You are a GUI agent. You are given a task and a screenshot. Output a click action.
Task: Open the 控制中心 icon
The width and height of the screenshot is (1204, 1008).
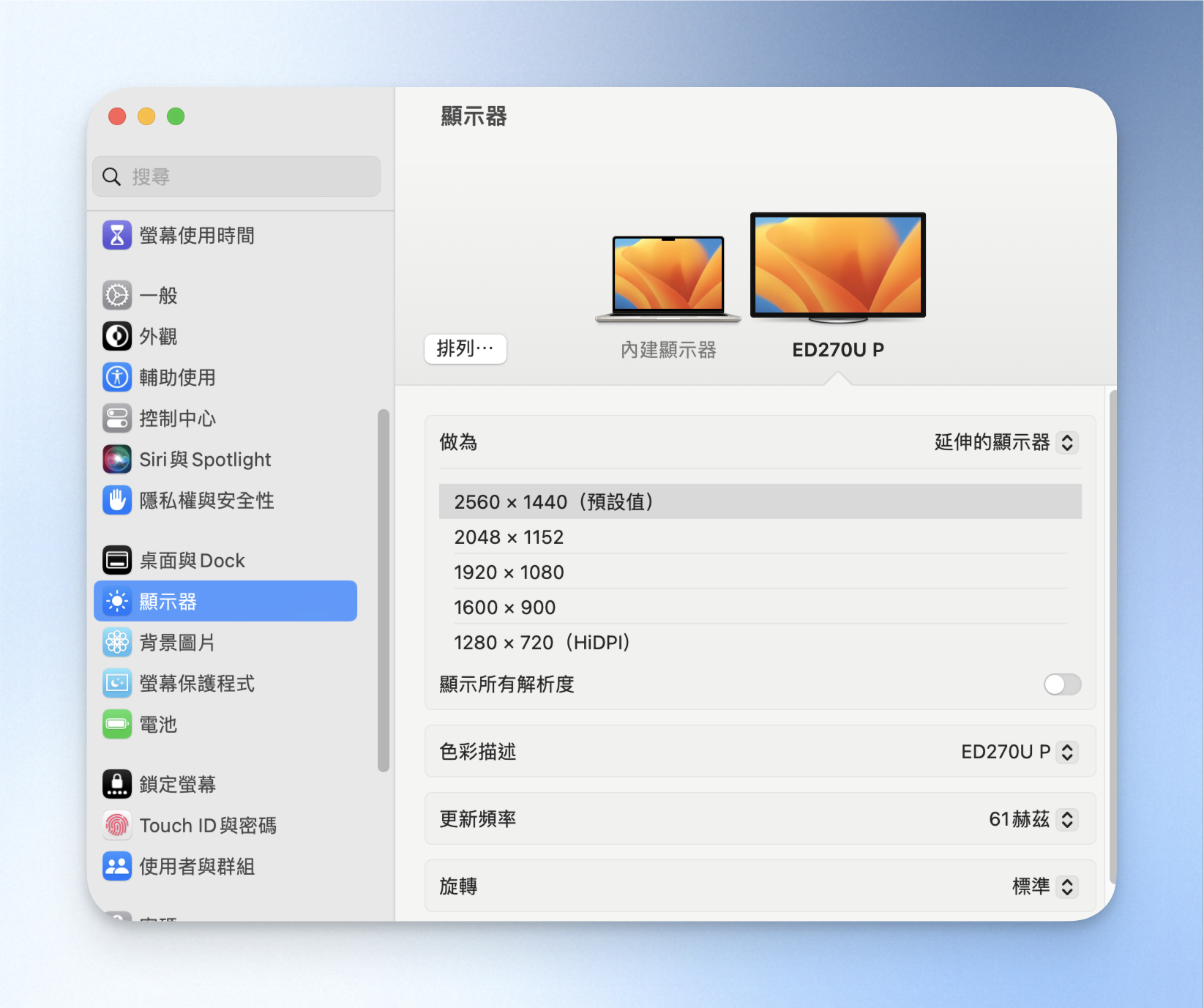[117, 418]
